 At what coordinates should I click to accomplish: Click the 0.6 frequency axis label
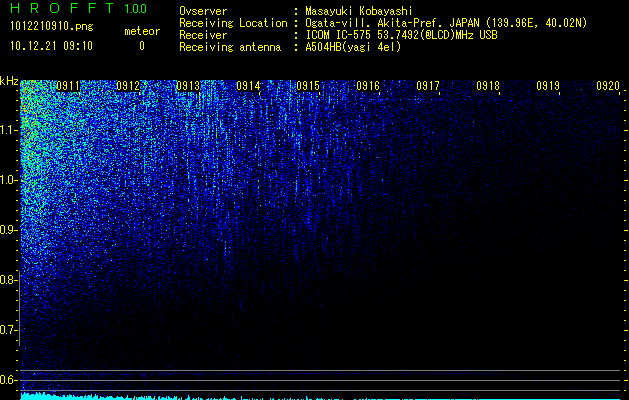[8, 380]
